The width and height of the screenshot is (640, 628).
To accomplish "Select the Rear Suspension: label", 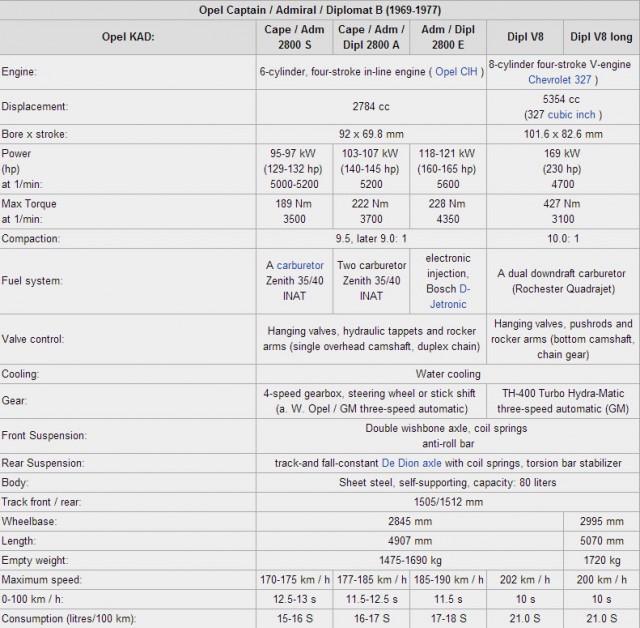I will pos(43,463).
